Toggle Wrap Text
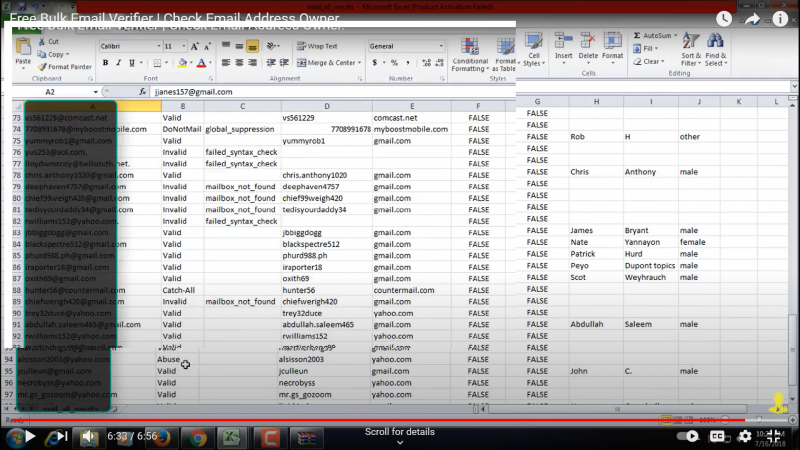 (317, 46)
